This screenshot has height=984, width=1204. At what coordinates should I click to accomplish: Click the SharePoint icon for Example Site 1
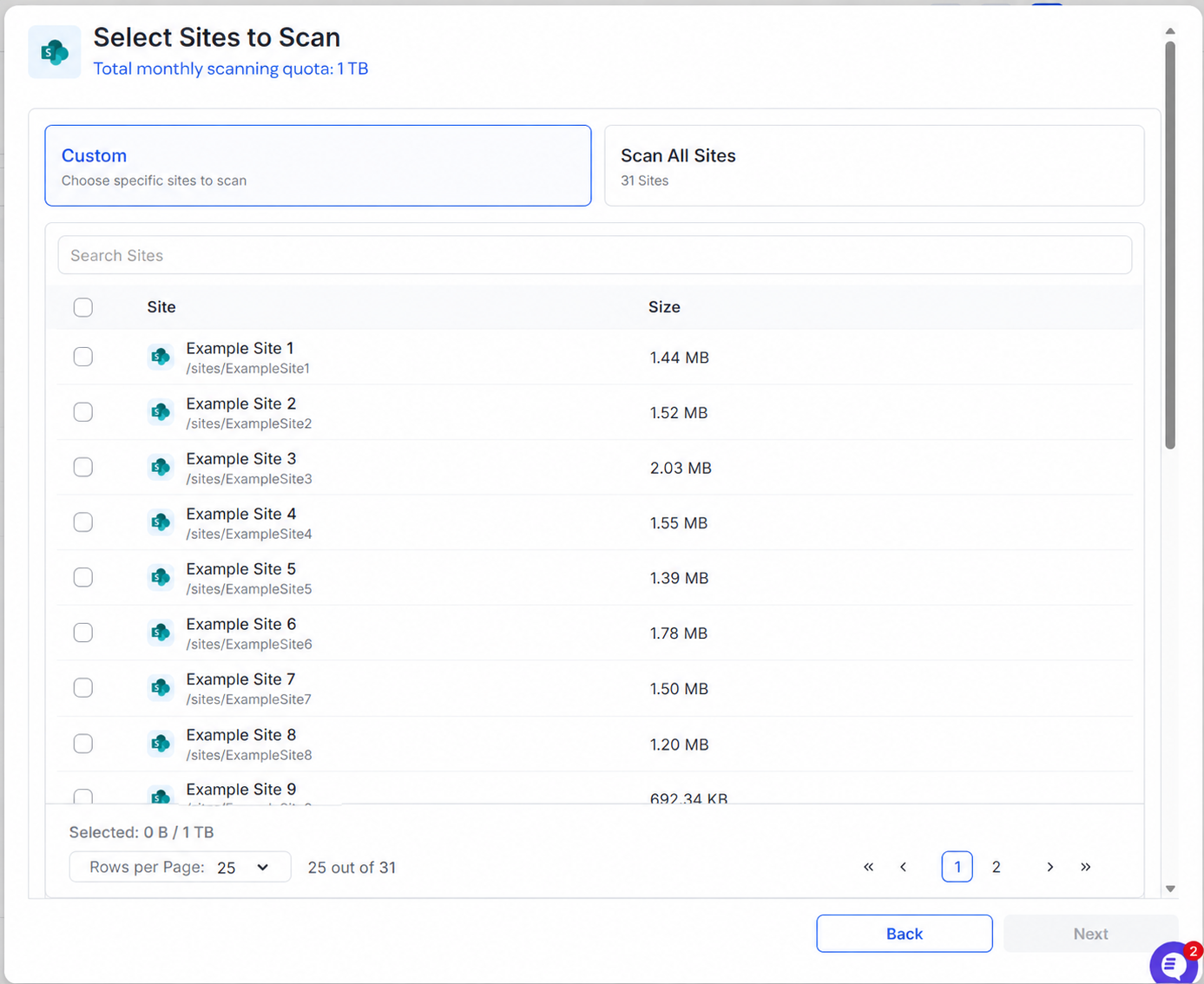[x=161, y=357]
